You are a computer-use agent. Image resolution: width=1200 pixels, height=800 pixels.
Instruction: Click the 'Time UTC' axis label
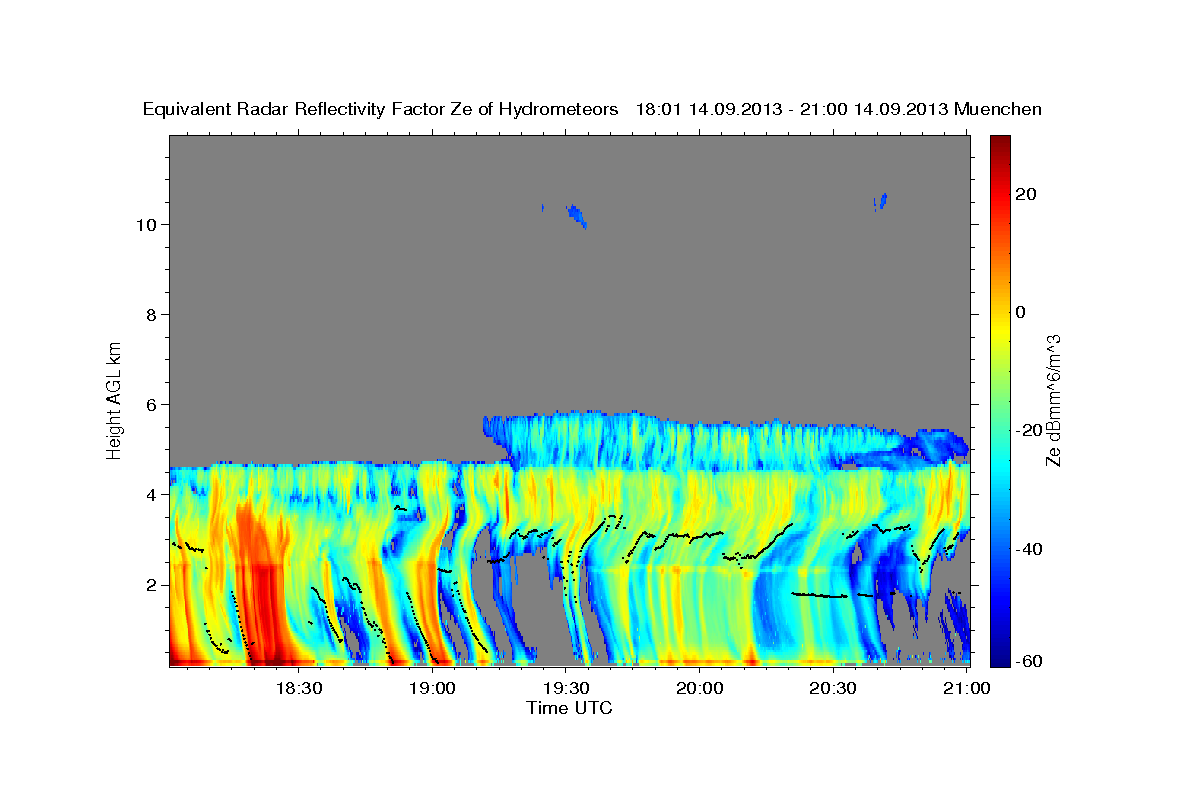569,708
